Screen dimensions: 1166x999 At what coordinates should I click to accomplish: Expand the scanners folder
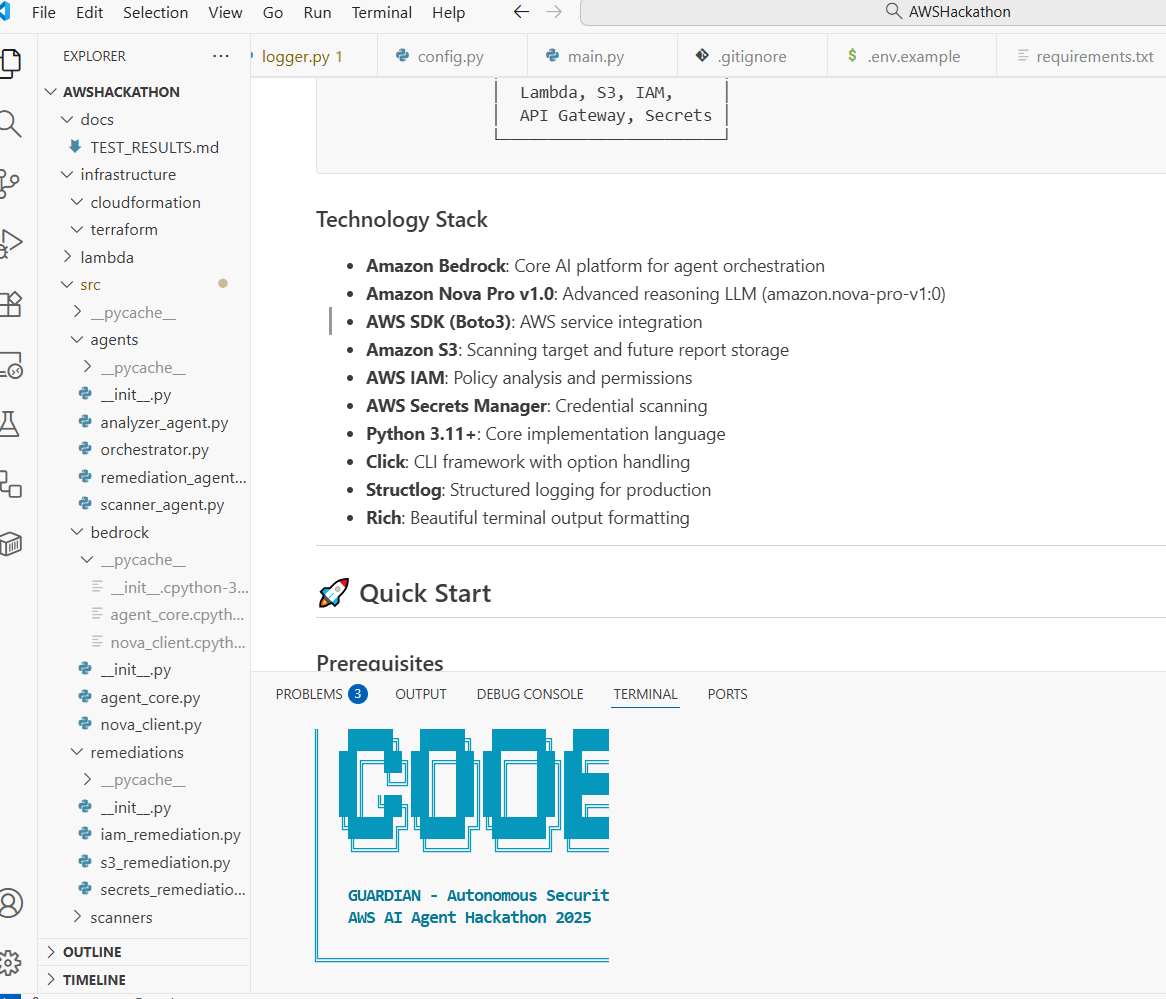click(x=144, y=918)
